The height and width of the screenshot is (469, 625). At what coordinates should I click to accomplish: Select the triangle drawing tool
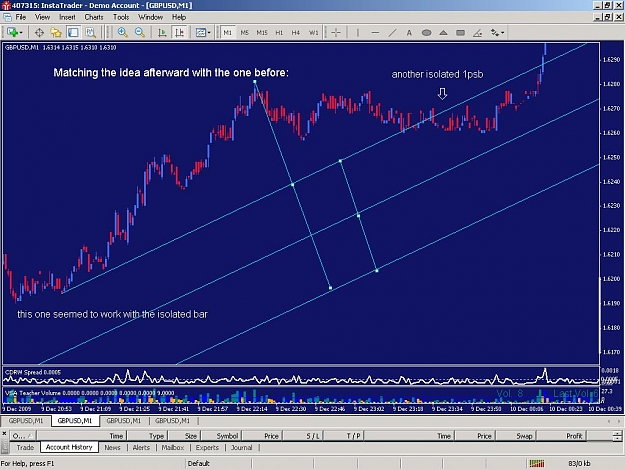[x=443, y=33]
